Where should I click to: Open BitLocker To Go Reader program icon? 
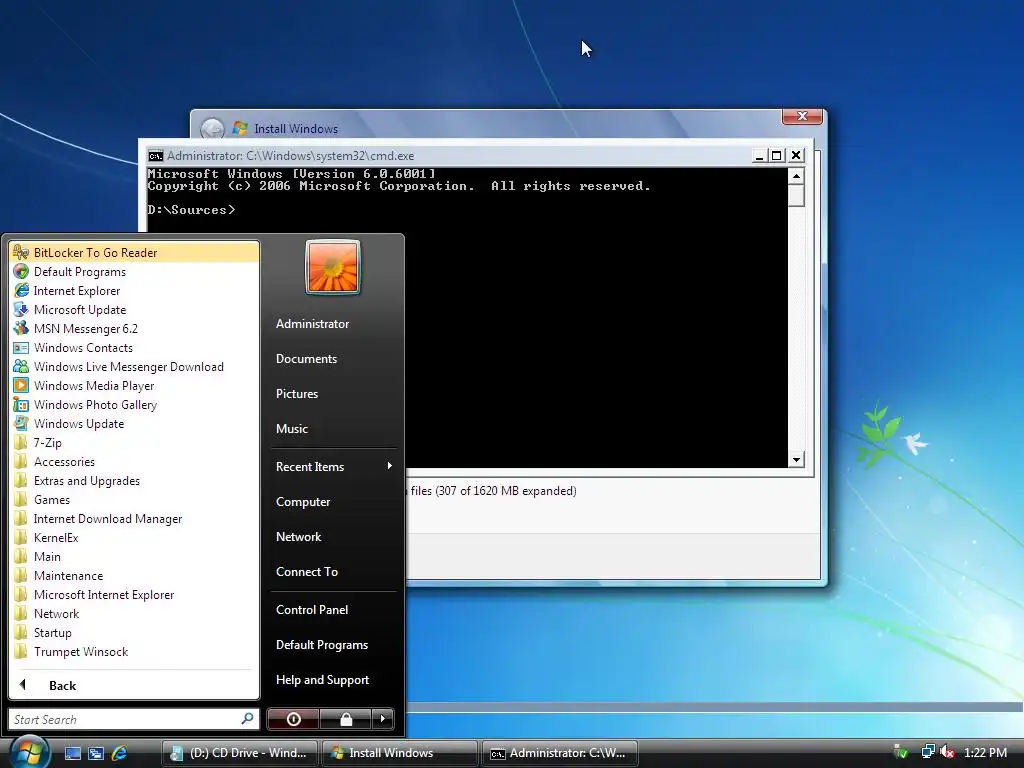pos(21,252)
